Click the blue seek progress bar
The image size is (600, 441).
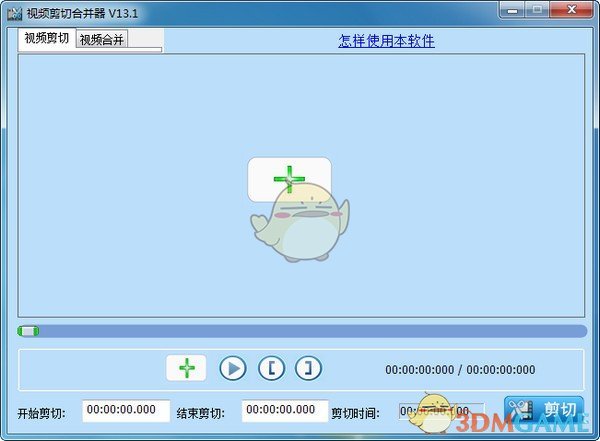pyautogui.click(x=302, y=331)
